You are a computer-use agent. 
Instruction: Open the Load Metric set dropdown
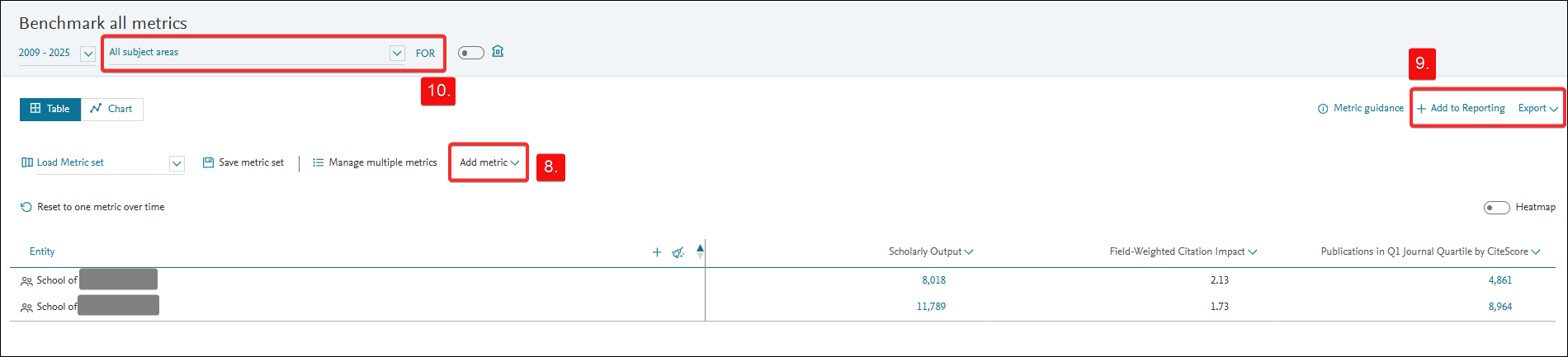click(x=176, y=163)
